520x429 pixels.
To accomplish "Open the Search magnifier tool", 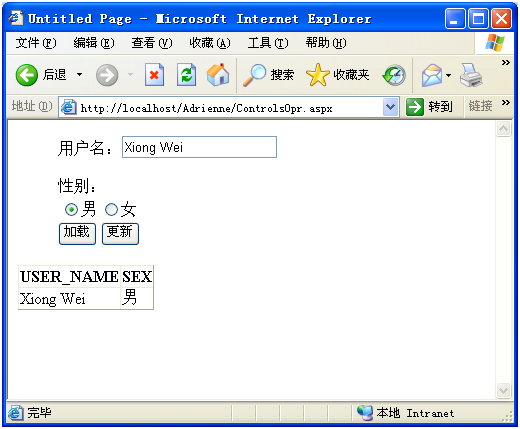I will tap(254, 75).
